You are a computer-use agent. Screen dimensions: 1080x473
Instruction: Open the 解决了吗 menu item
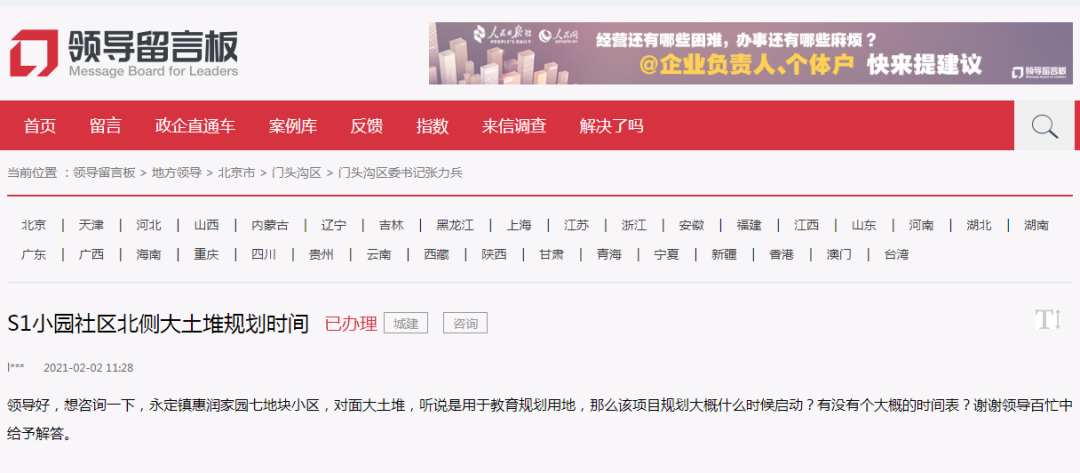tap(611, 126)
